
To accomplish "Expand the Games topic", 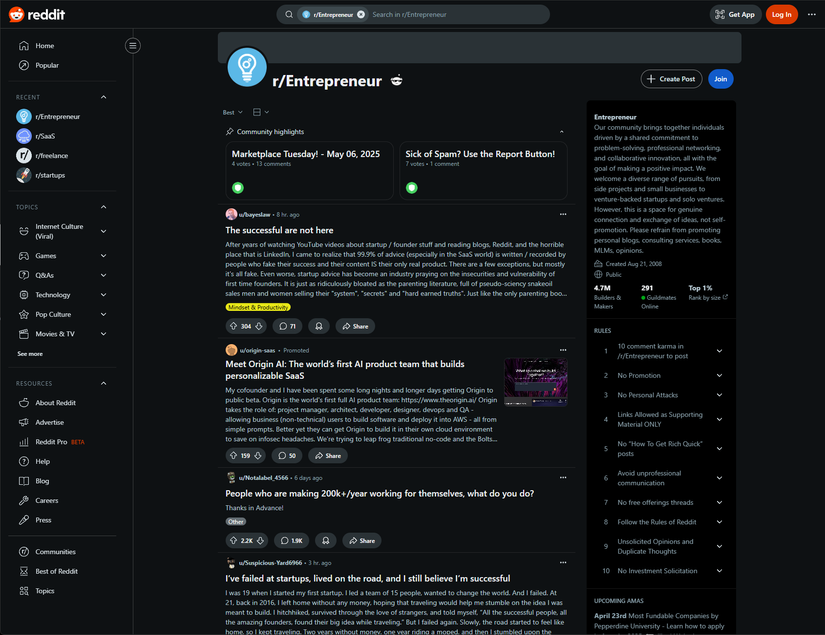I will pos(104,256).
